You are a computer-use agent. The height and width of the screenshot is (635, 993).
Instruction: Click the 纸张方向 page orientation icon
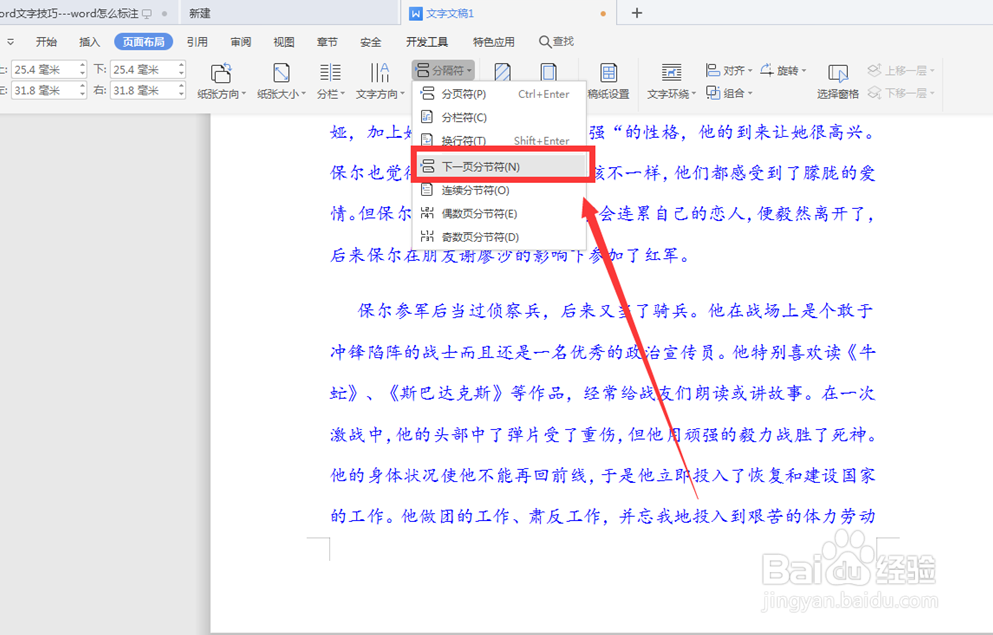click(x=220, y=73)
